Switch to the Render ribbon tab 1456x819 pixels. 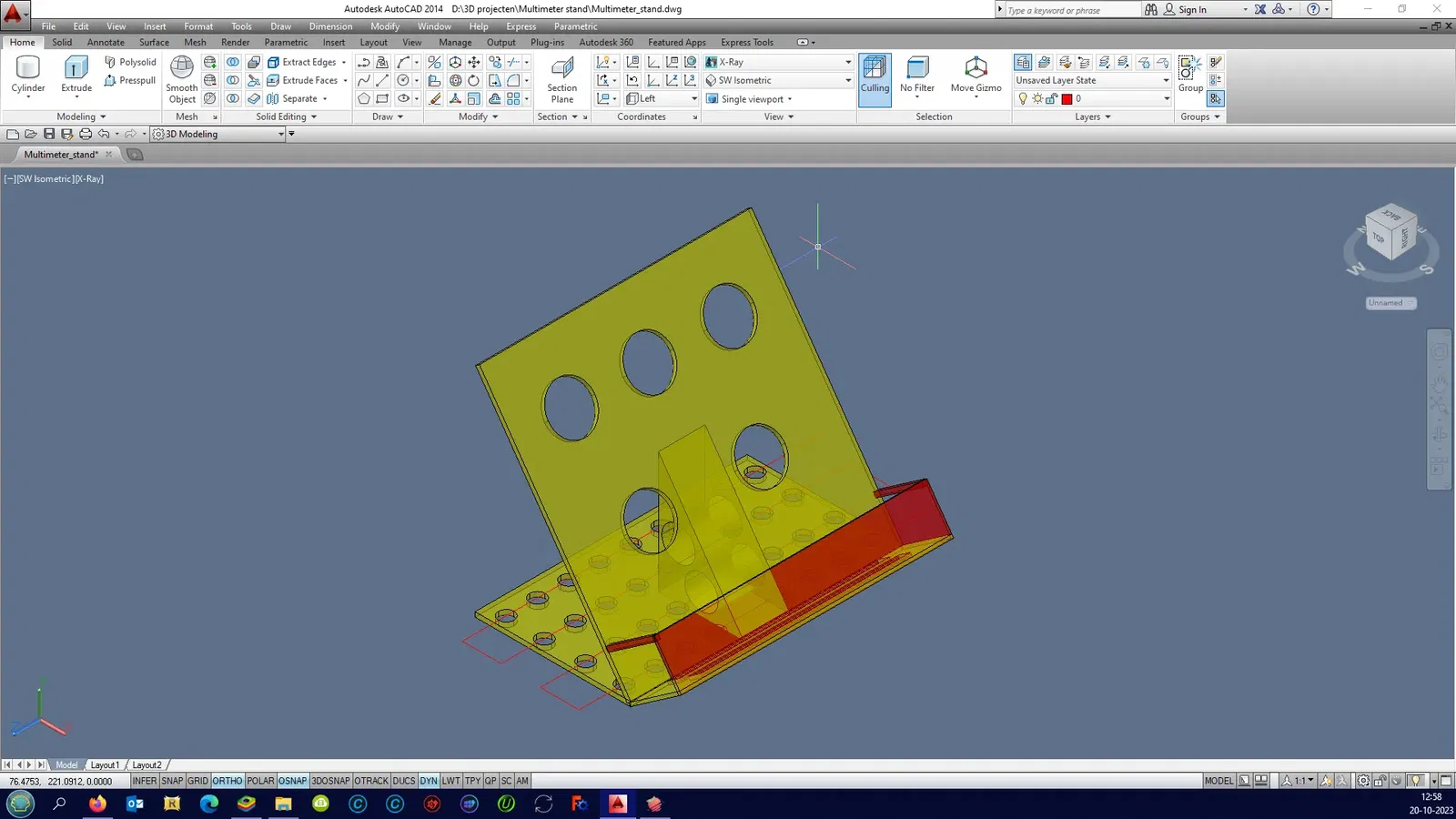[x=235, y=42]
